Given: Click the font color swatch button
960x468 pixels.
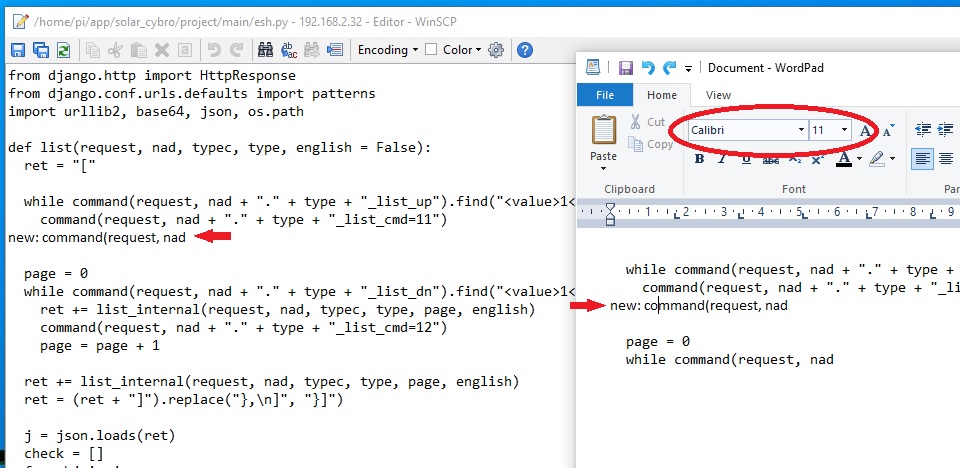Looking at the screenshot, I should pyautogui.click(x=843, y=158).
